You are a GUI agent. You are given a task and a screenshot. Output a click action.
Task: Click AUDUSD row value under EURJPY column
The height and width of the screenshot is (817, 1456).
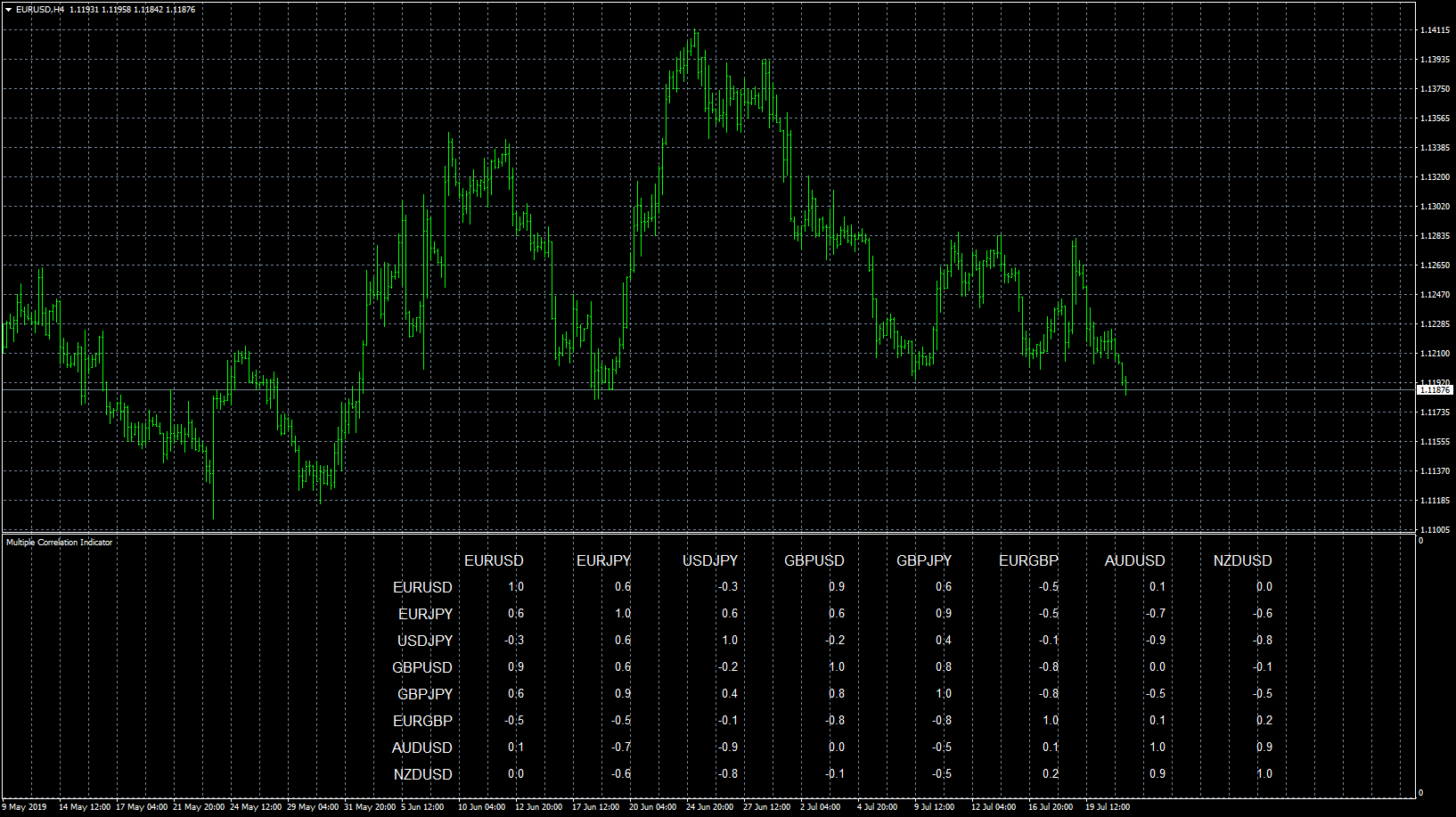pos(621,747)
